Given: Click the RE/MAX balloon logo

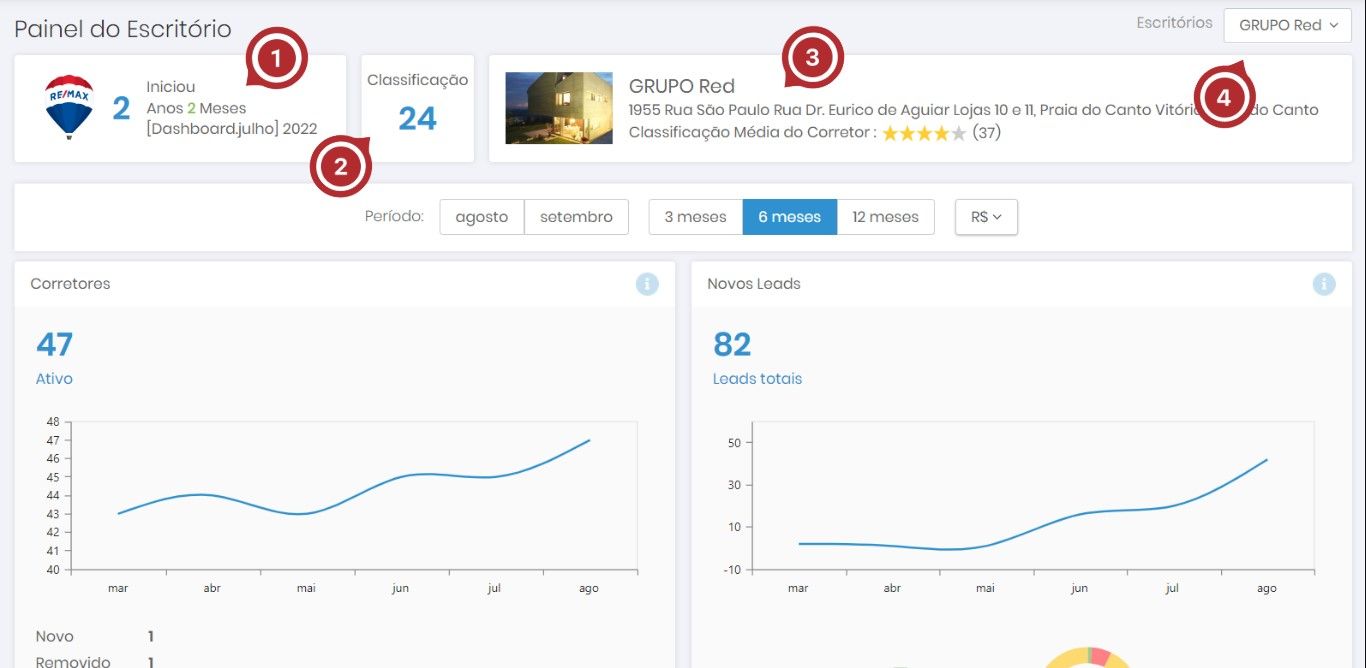Looking at the screenshot, I should coord(69,107).
